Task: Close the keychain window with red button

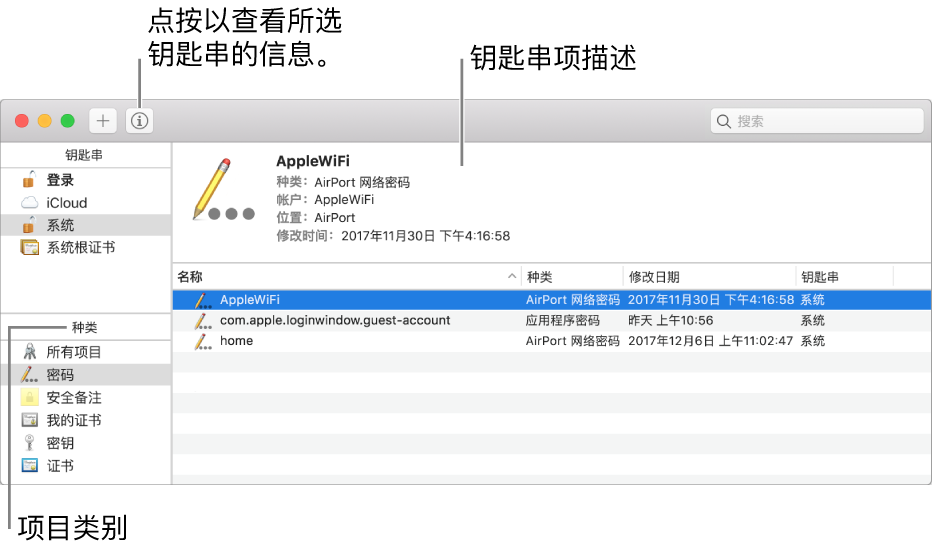Action: [21, 121]
